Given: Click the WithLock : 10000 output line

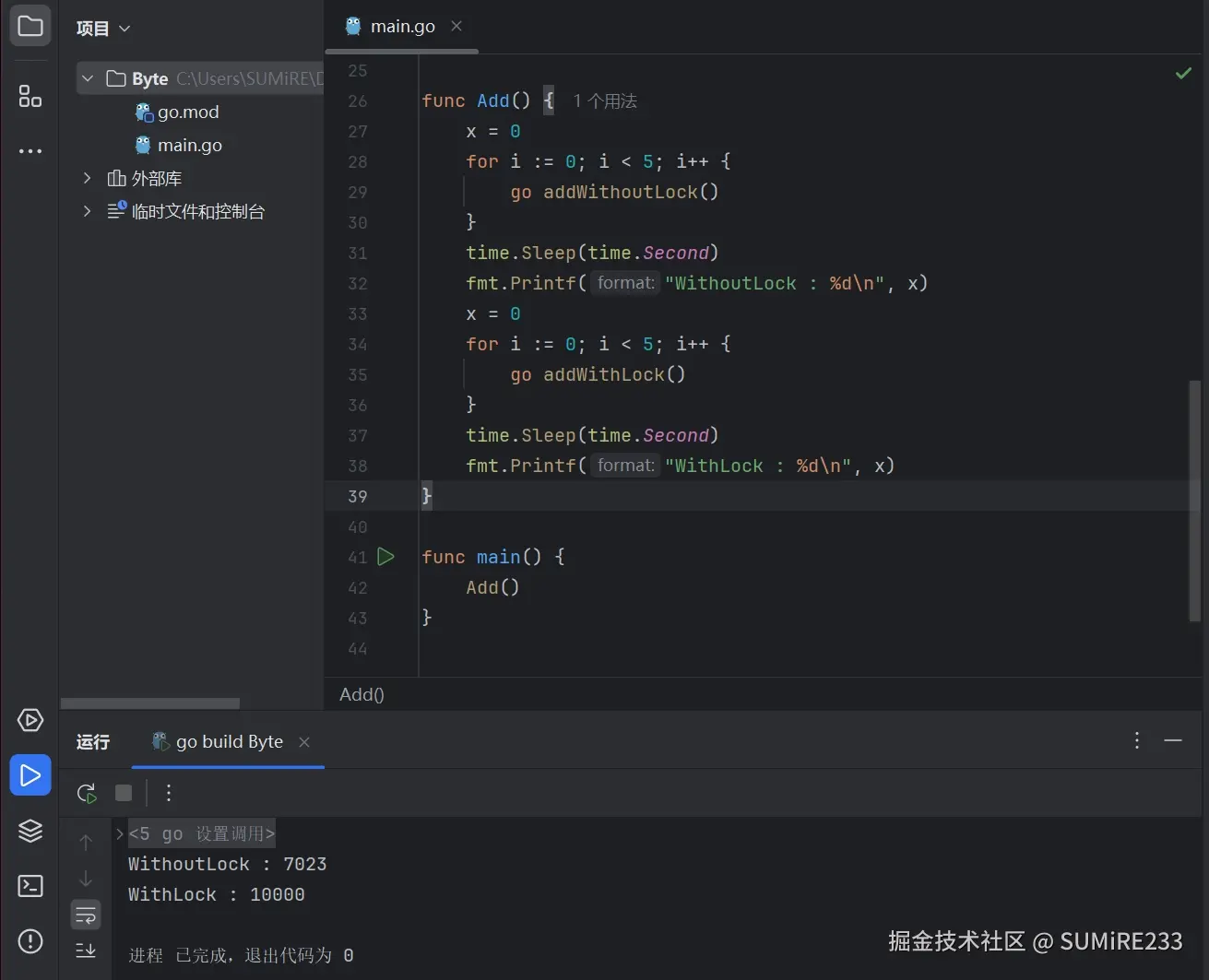Looking at the screenshot, I should (x=216, y=894).
